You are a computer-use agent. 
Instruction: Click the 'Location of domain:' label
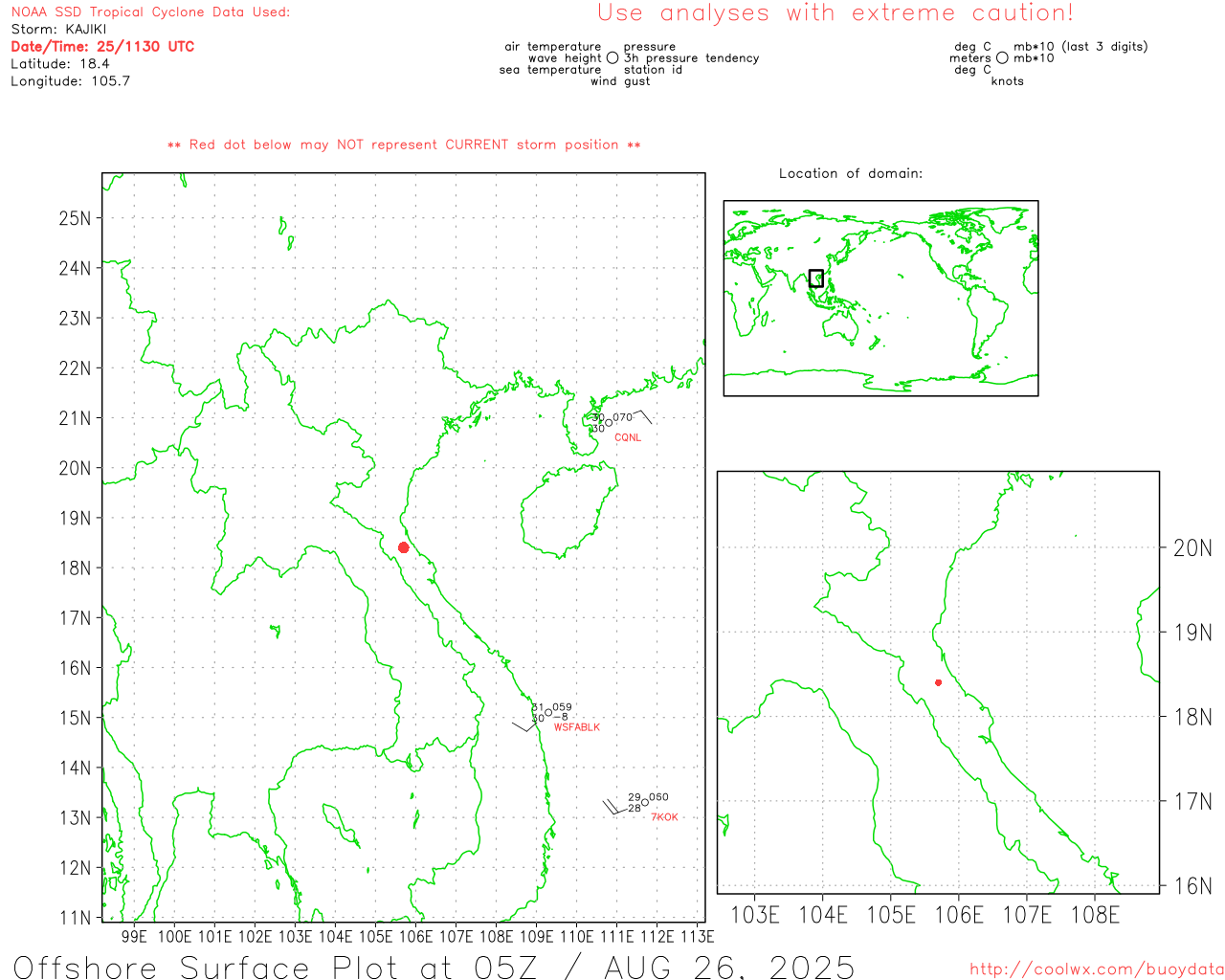coord(851,173)
